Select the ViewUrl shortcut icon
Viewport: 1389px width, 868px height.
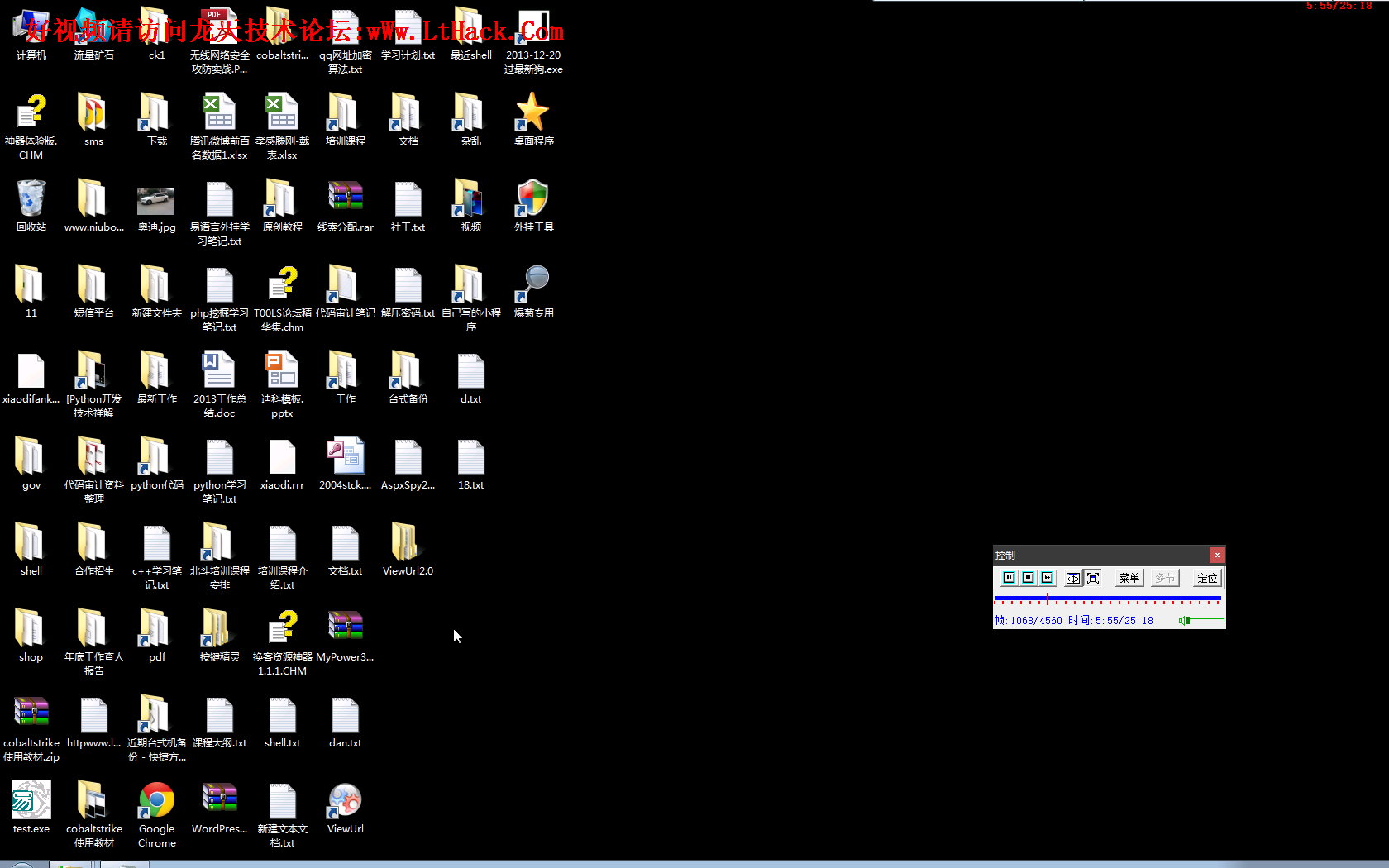coord(346,807)
